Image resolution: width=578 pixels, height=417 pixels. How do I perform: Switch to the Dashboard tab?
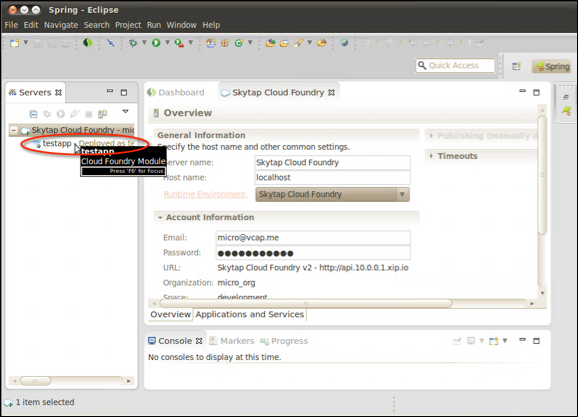[176, 93]
